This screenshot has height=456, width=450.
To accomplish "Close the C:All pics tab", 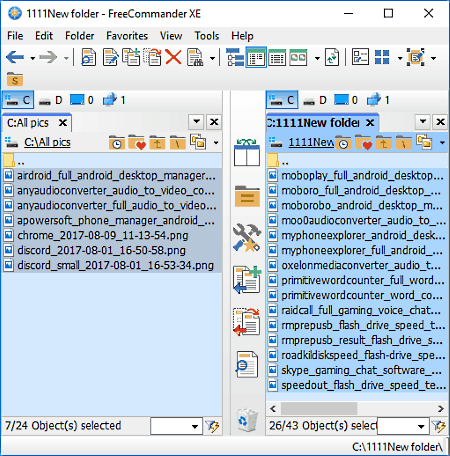I will coord(63,123).
